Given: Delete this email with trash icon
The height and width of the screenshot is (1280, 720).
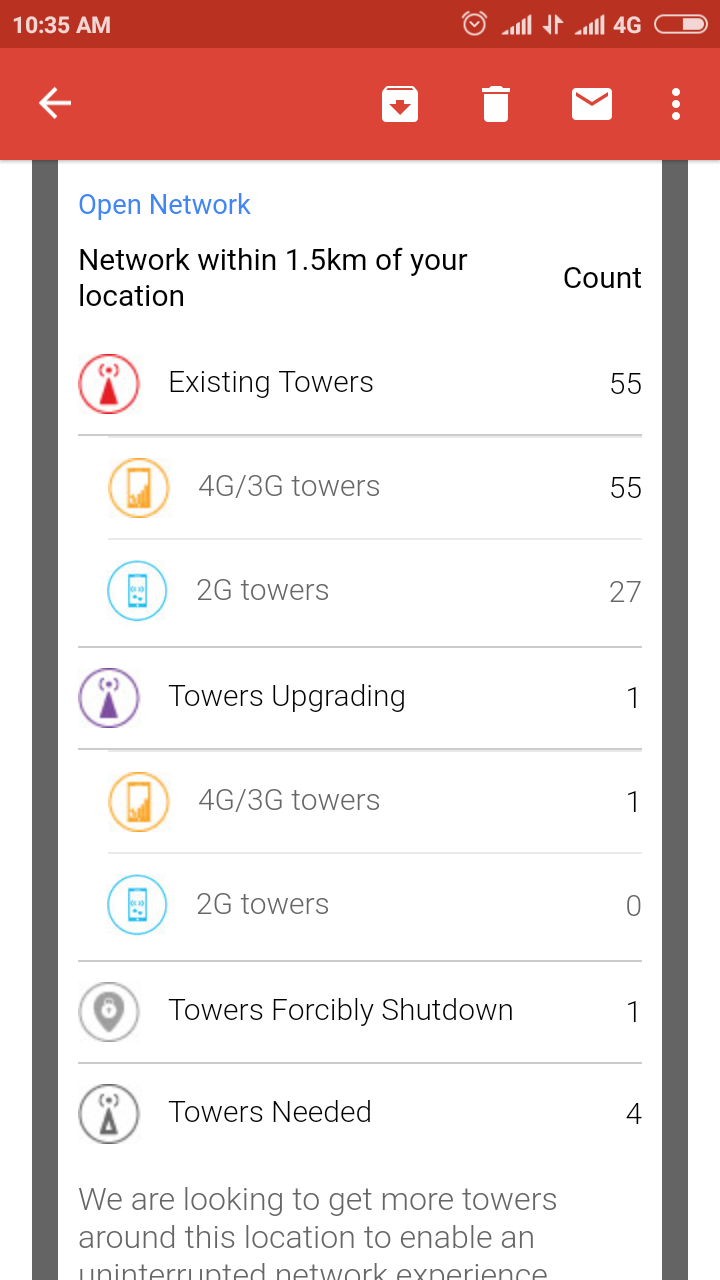Looking at the screenshot, I should pyautogui.click(x=496, y=104).
